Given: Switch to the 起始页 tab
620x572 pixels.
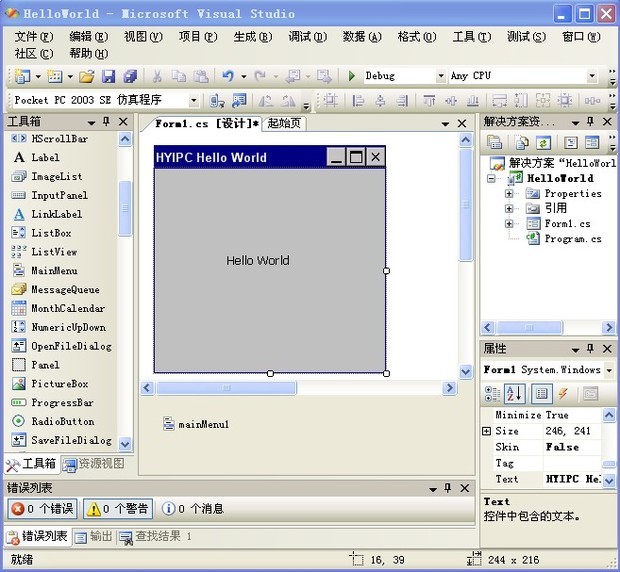Looking at the screenshot, I should (284, 123).
